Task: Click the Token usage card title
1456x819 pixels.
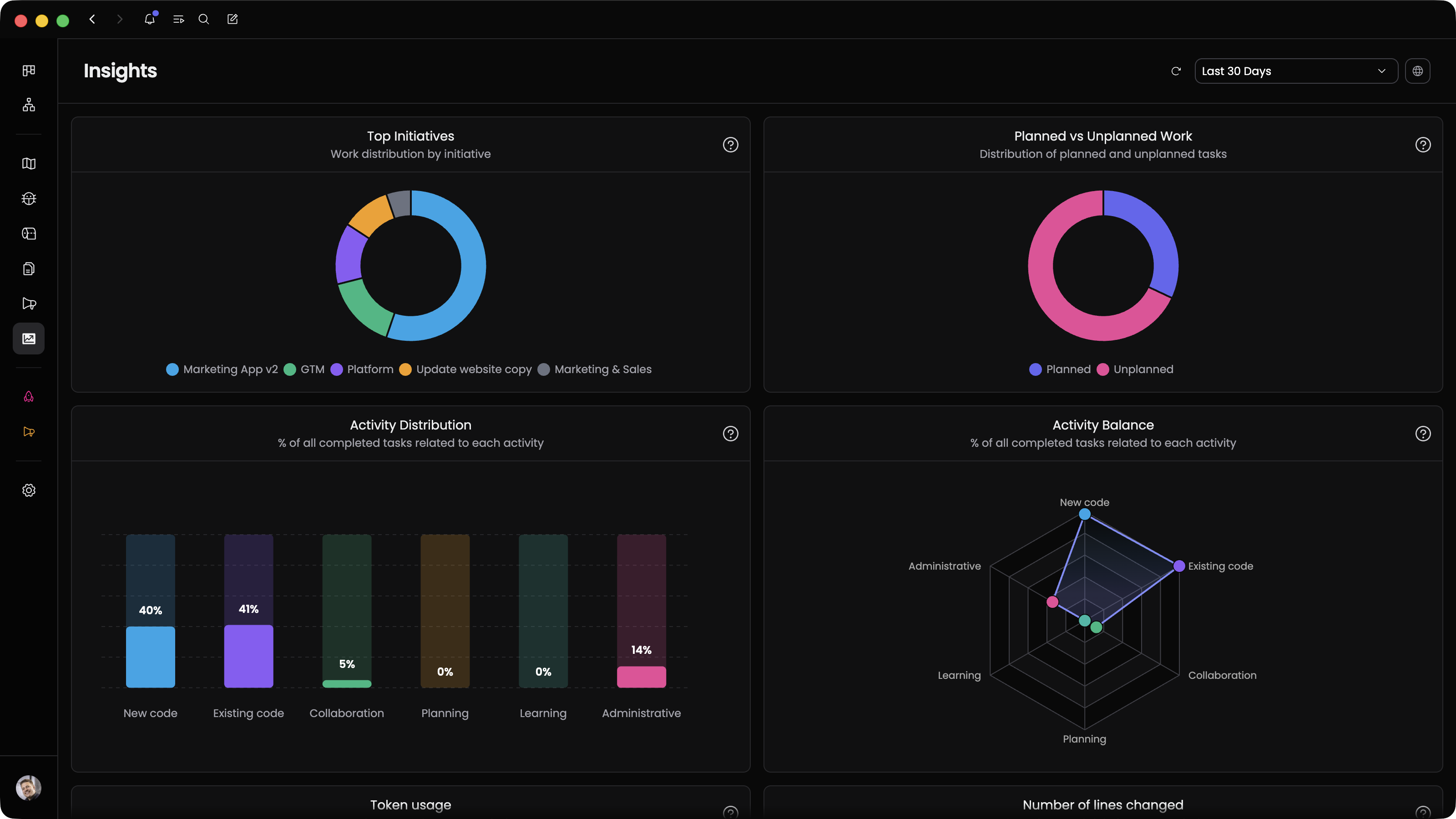Action: [411, 805]
